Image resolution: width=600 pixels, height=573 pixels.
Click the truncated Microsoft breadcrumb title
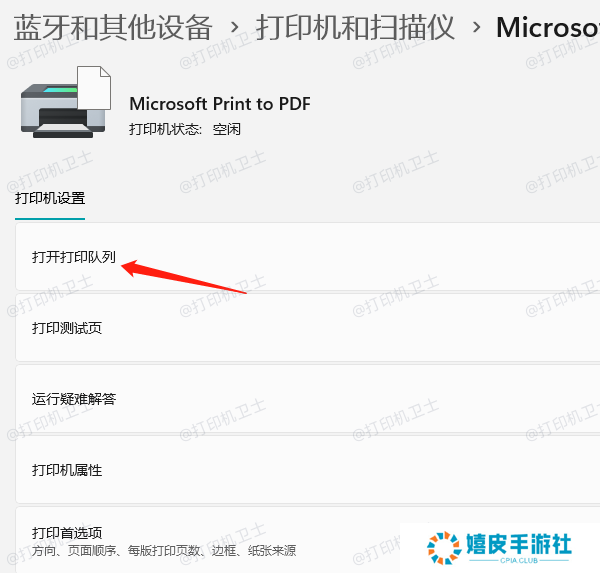click(x=548, y=28)
